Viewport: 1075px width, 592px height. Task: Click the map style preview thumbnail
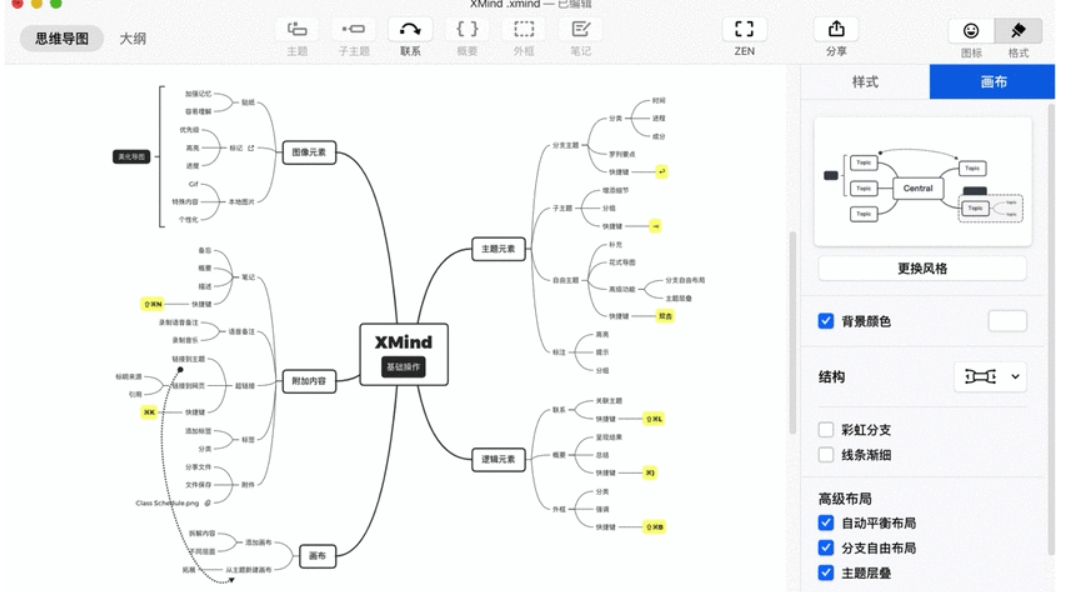[923, 182]
